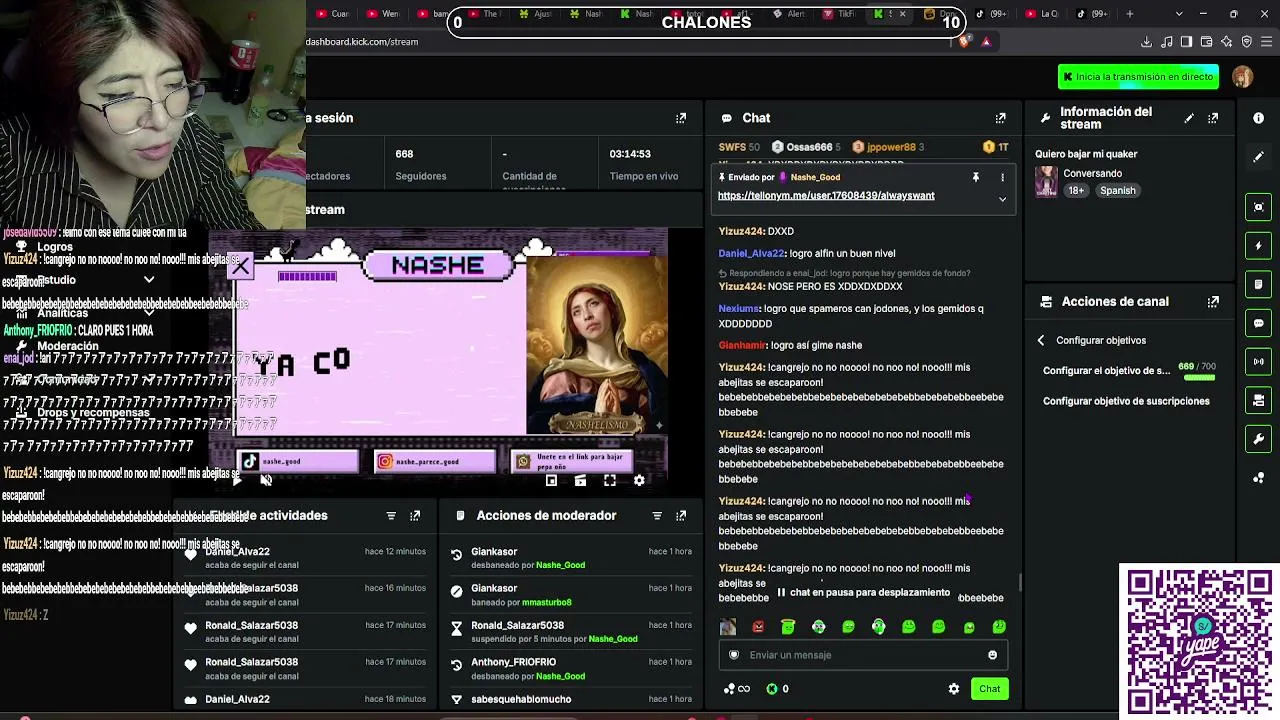Click username Gianhamir in chat
This screenshot has width=1280, height=720.
pyautogui.click(x=743, y=345)
